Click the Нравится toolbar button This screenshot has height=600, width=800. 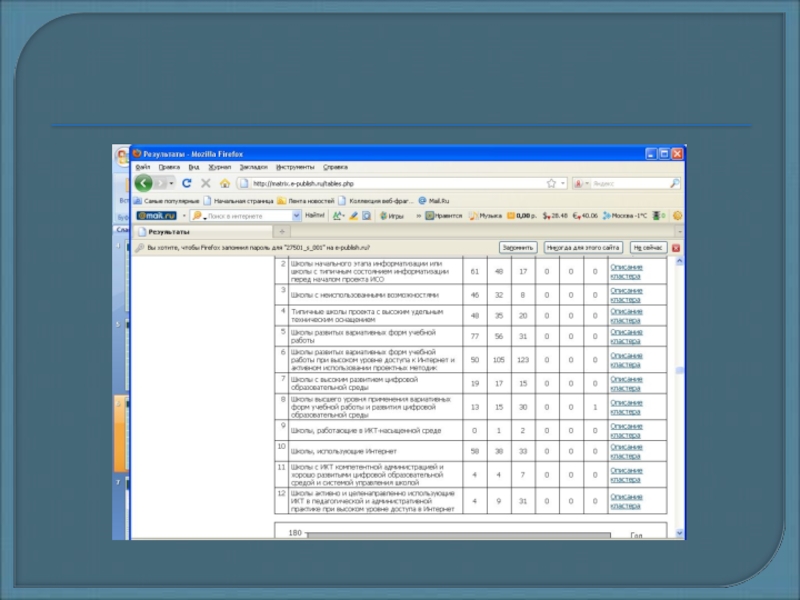click(444, 216)
